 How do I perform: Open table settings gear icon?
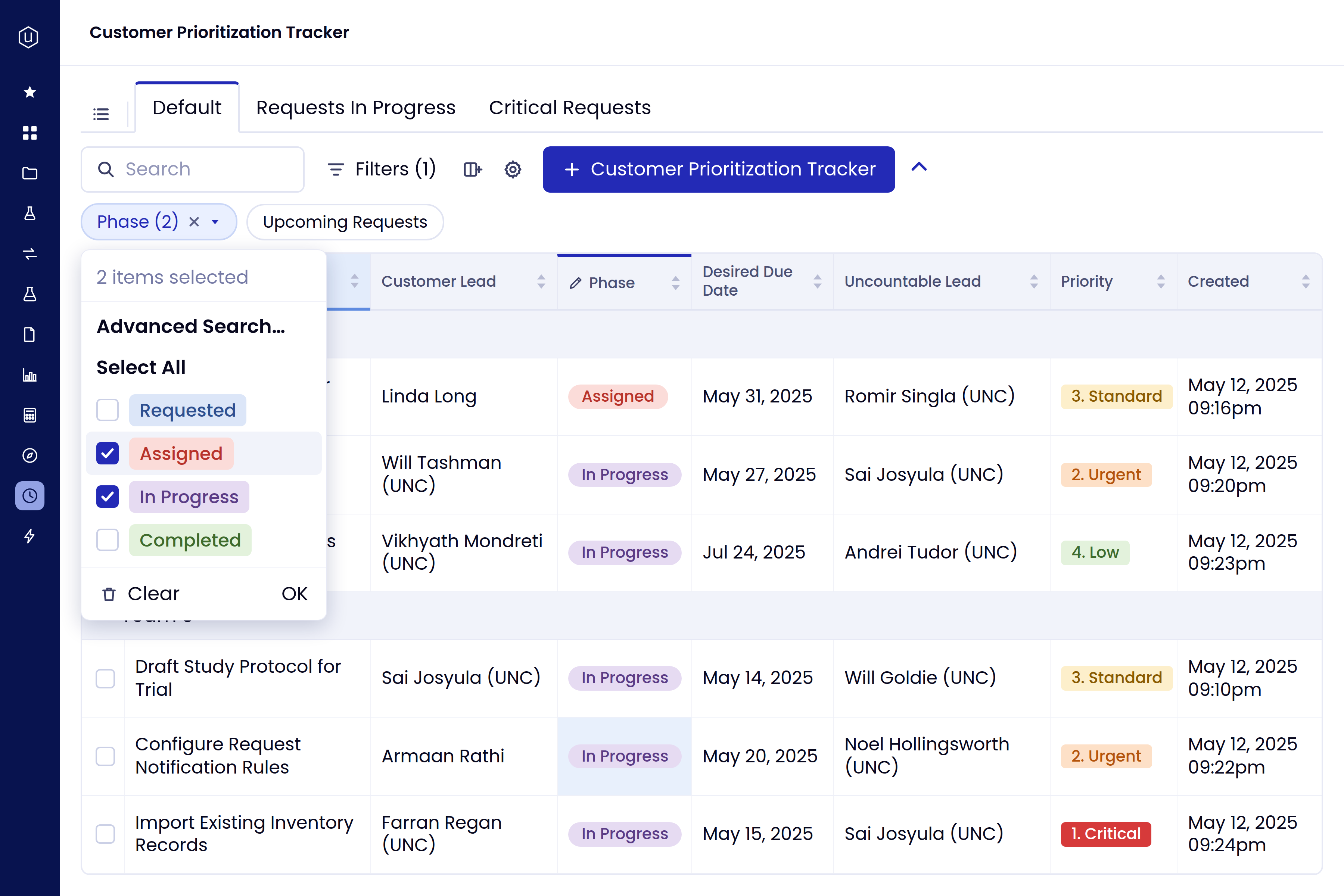click(x=513, y=169)
